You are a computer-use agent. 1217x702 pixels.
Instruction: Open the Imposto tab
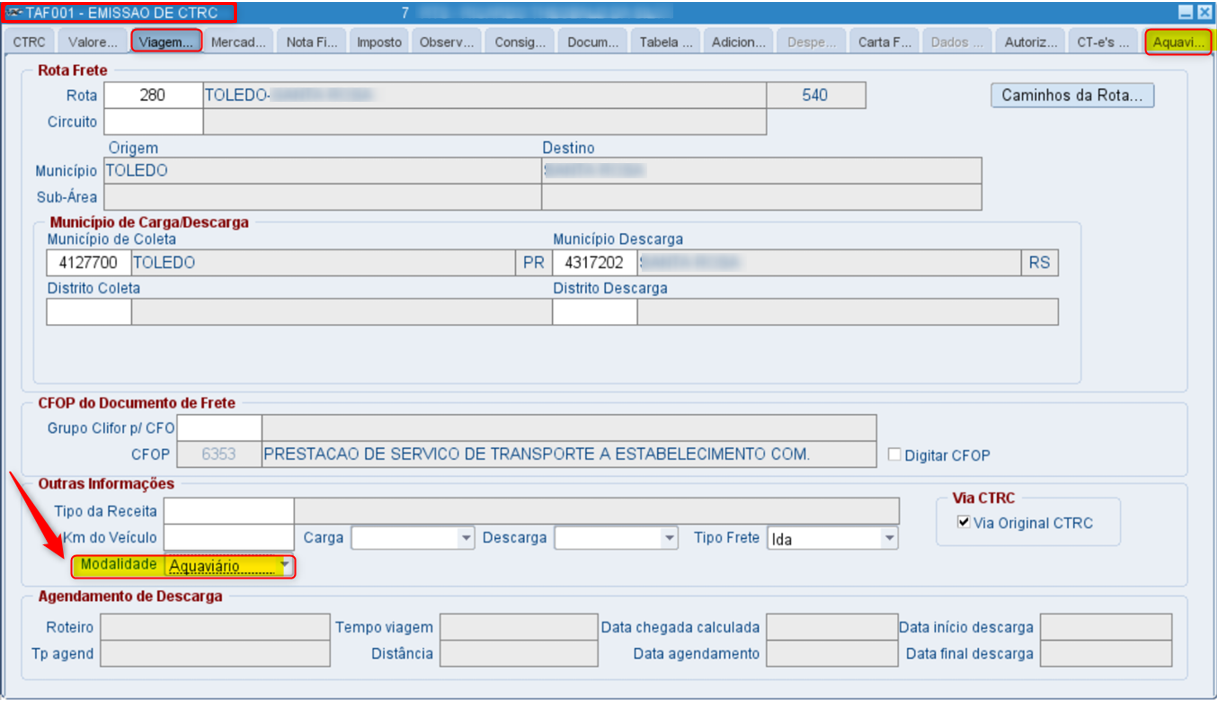pos(379,42)
